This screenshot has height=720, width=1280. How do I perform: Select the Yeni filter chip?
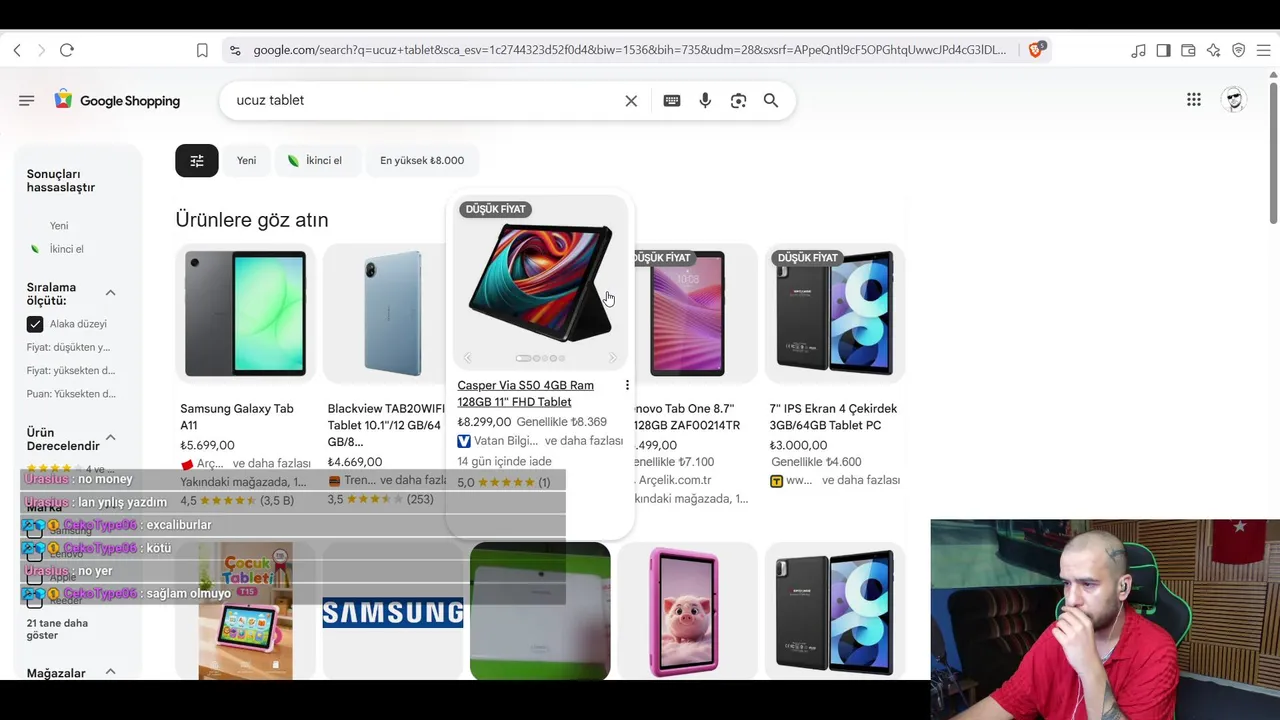tap(246, 160)
